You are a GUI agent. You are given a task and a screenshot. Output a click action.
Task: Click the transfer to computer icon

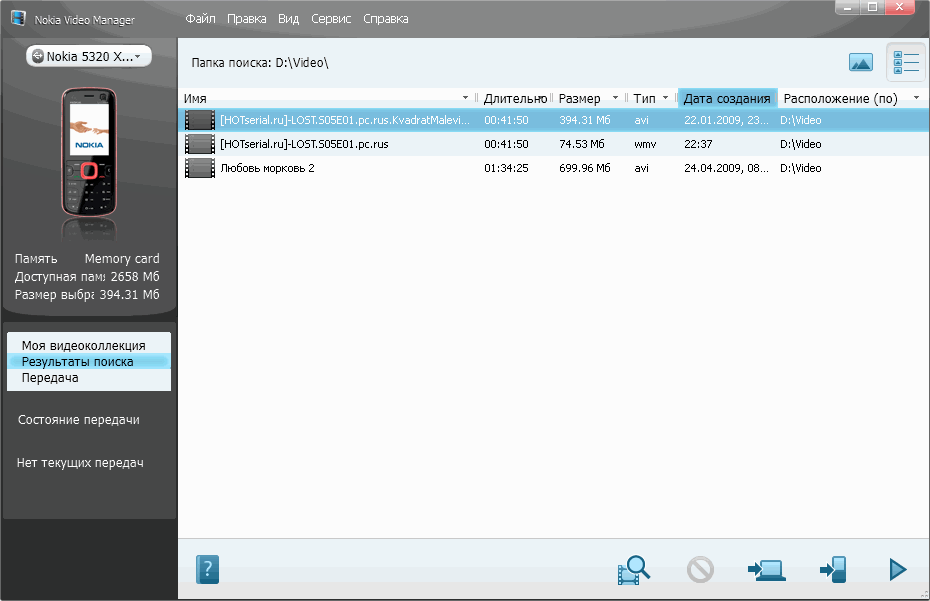[x=766, y=569]
